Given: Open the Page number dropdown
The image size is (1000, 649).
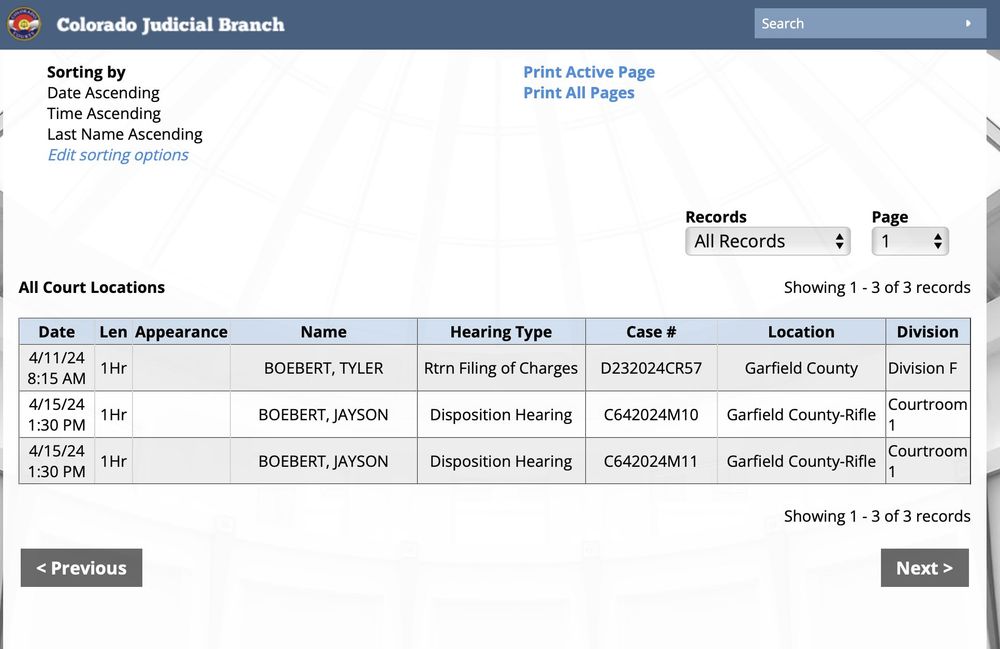Looking at the screenshot, I should tap(910, 242).
